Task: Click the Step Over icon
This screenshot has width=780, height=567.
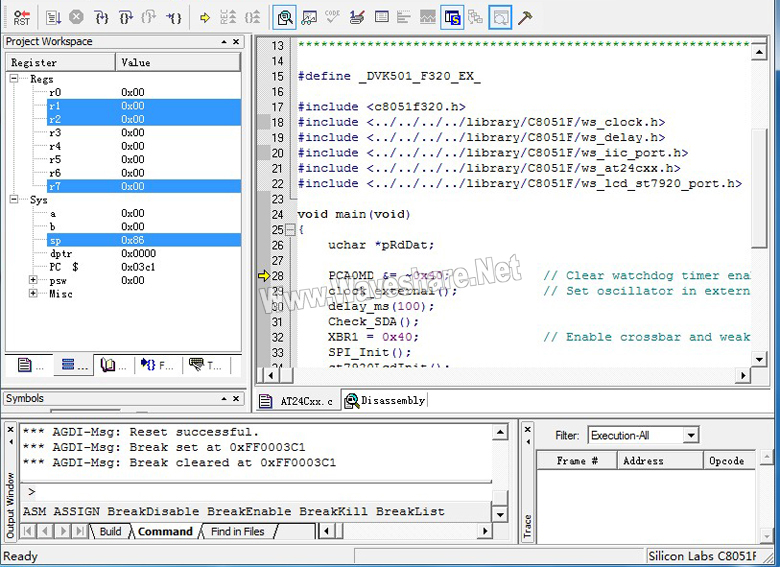Action: click(x=125, y=18)
